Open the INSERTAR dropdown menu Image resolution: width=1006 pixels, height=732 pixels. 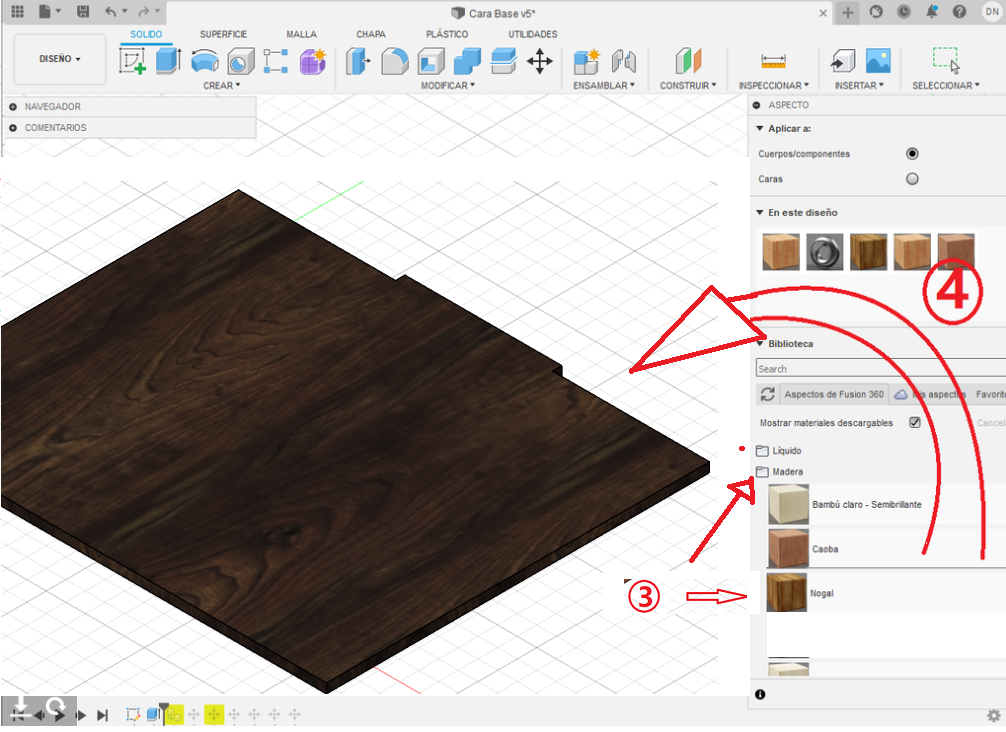click(x=859, y=85)
